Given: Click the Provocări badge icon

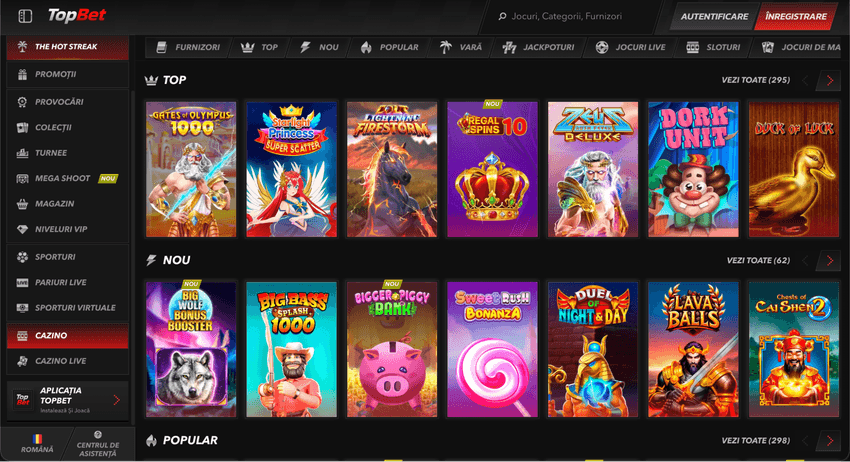Looking at the screenshot, I should pos(22,102).
